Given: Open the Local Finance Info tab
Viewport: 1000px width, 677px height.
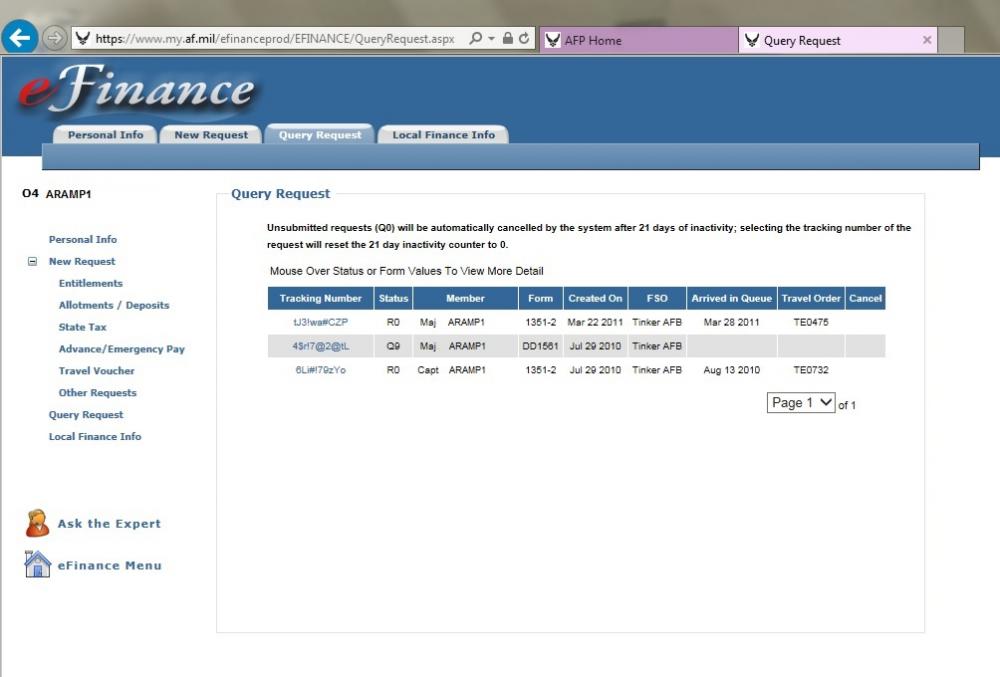Looking at the screenshot, I should [x=443, y=135].
